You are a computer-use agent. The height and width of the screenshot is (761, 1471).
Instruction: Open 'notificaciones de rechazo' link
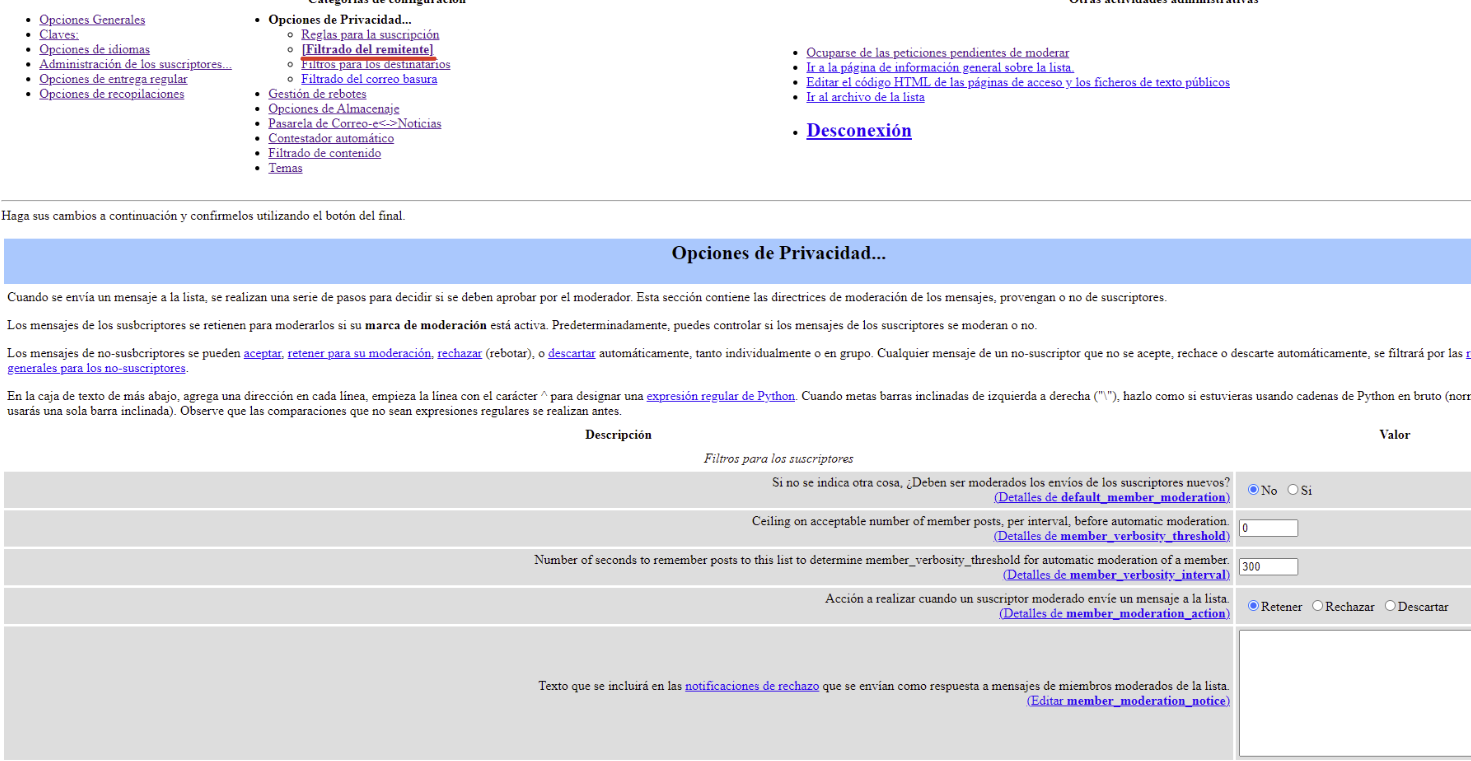pos(752,687)
